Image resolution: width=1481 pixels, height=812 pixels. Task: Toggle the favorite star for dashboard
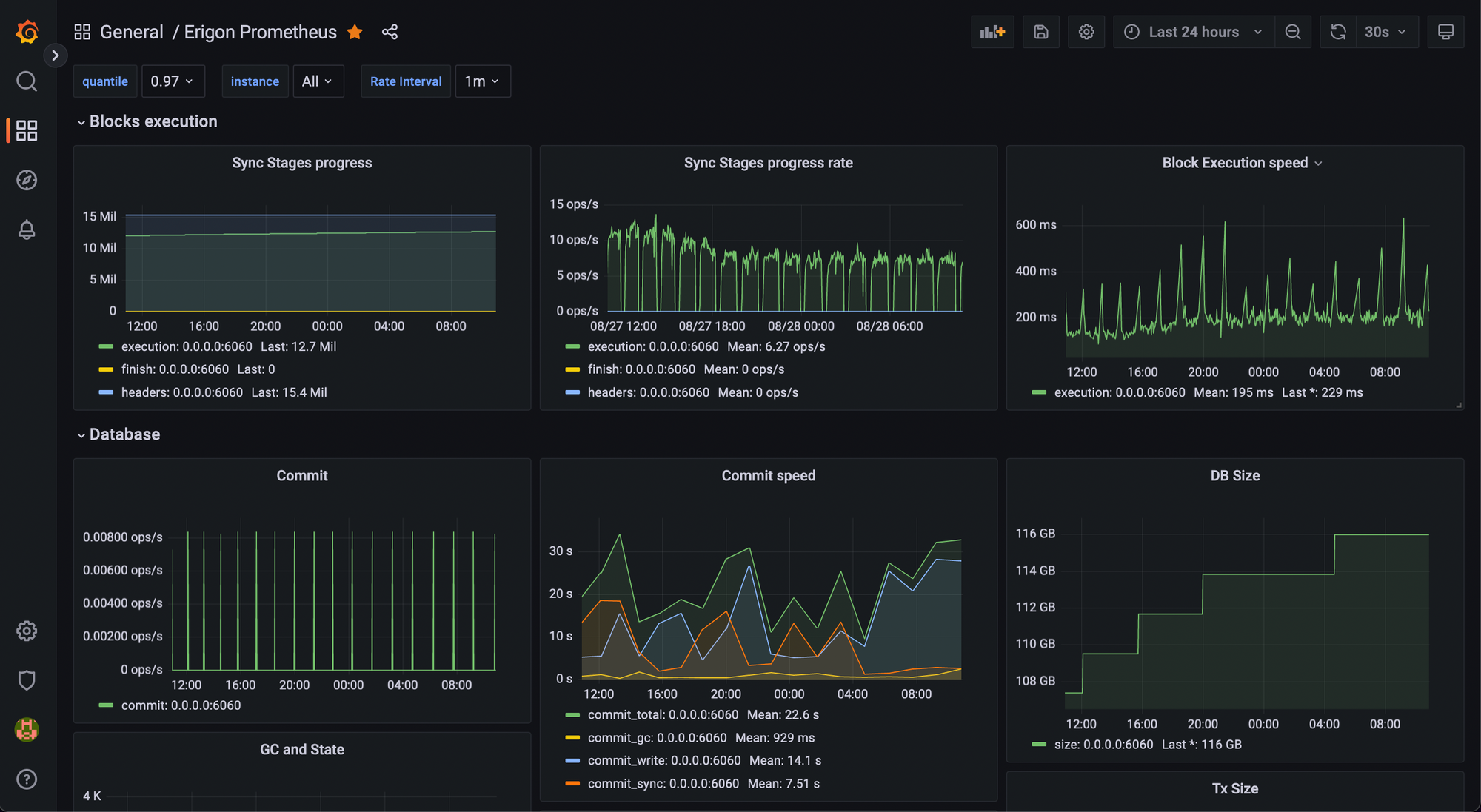(355, 32)
